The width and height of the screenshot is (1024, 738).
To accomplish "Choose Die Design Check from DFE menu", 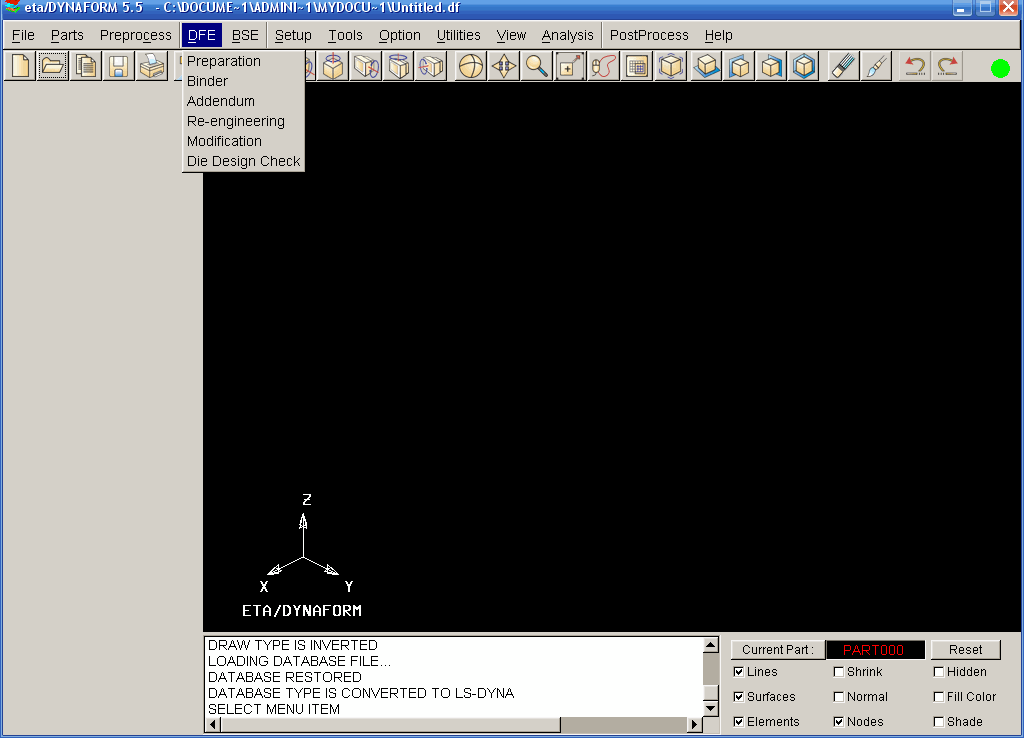I will [x=244, y=161].
